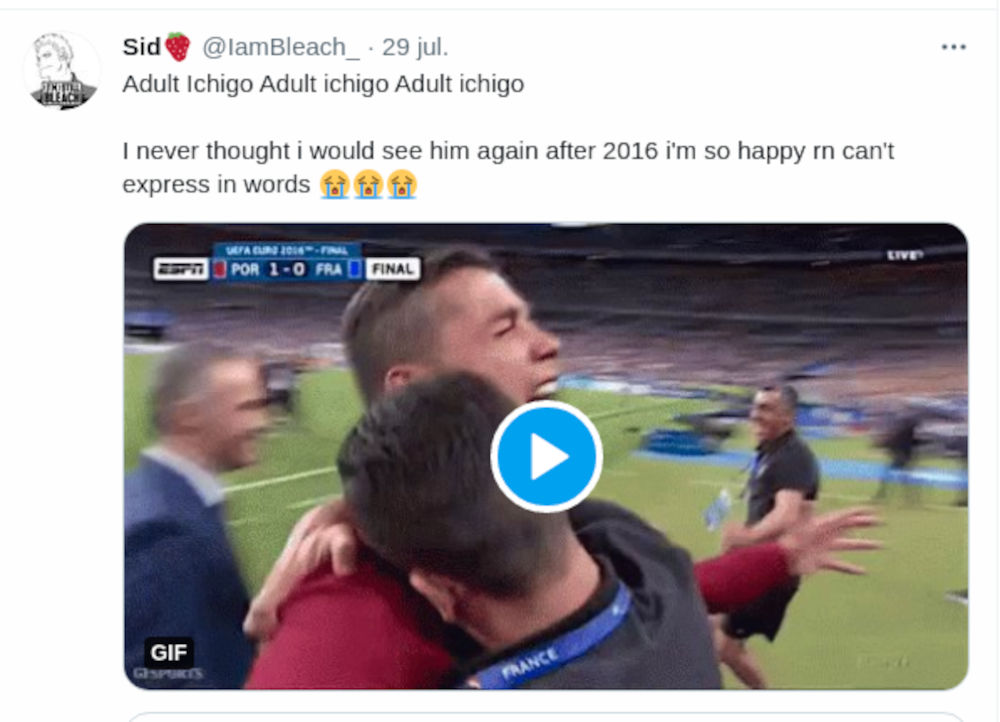The width and height of the screenshot is (1000, 722).
Task: Open the tweet's more options menu
Action: (x=953, y=47)
